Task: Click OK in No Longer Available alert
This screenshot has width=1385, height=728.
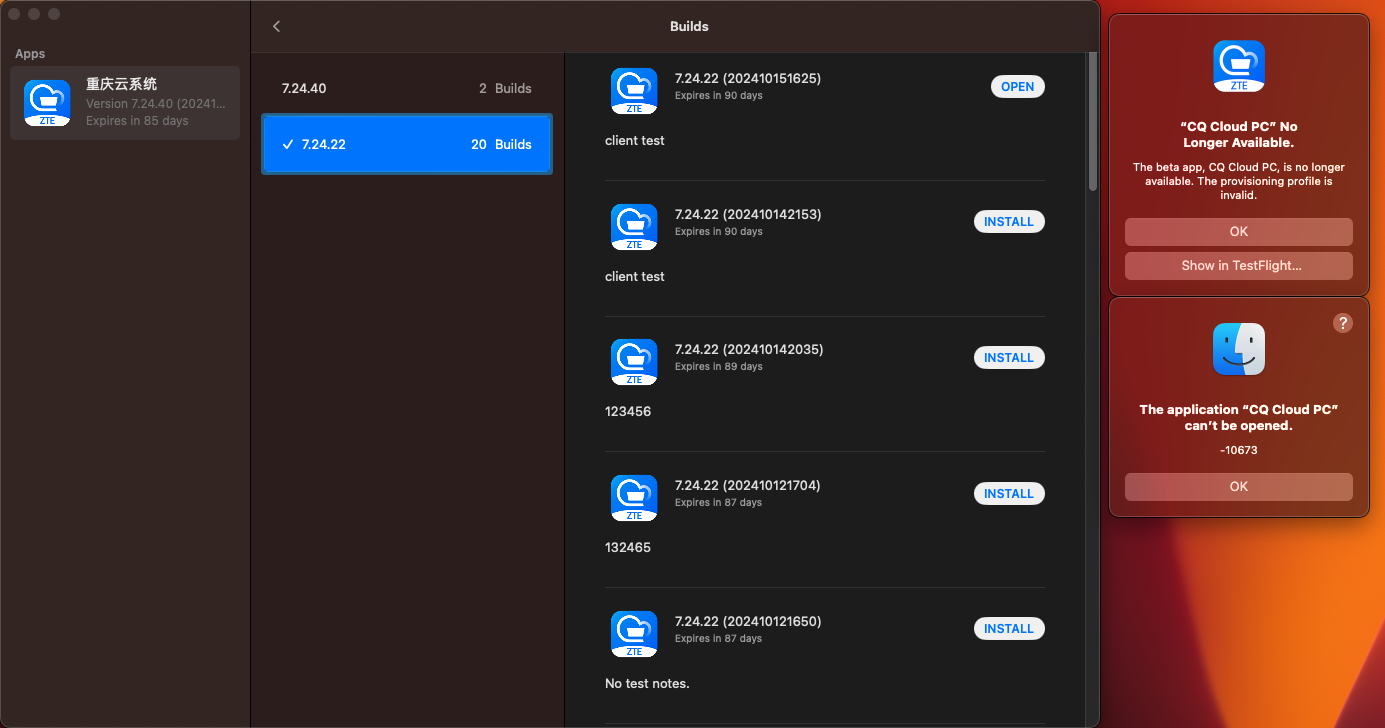Action: (x=1239, y=232)
